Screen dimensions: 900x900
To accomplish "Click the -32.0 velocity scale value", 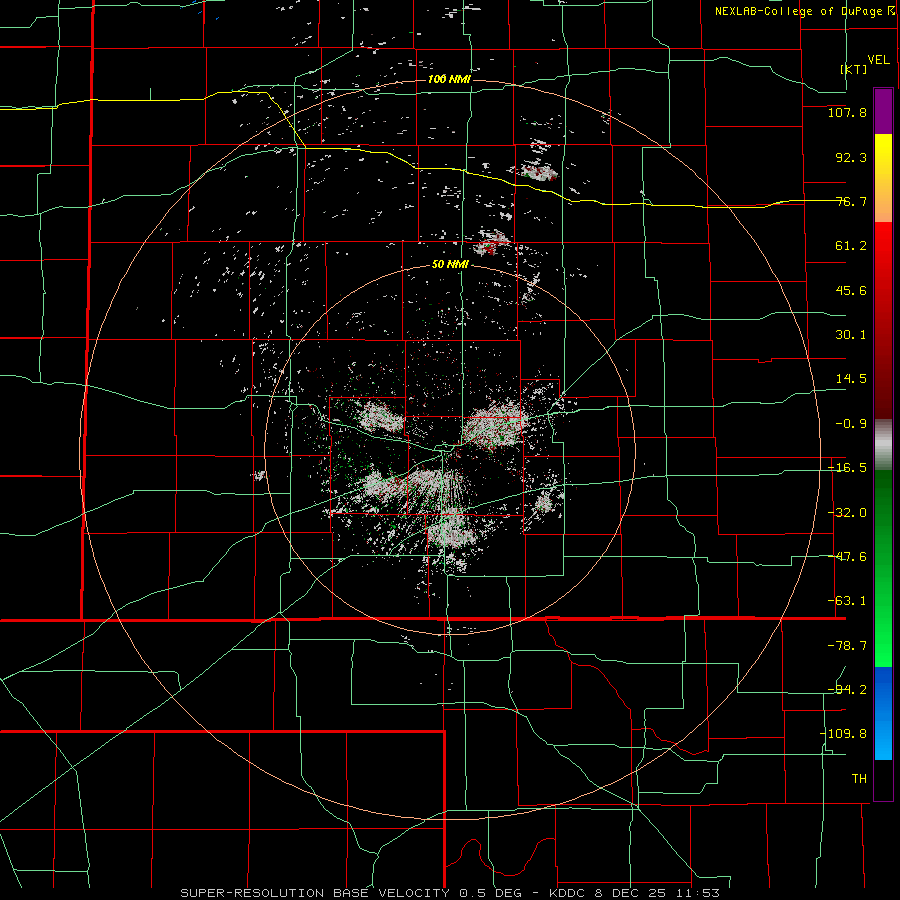I will point(847,513).
